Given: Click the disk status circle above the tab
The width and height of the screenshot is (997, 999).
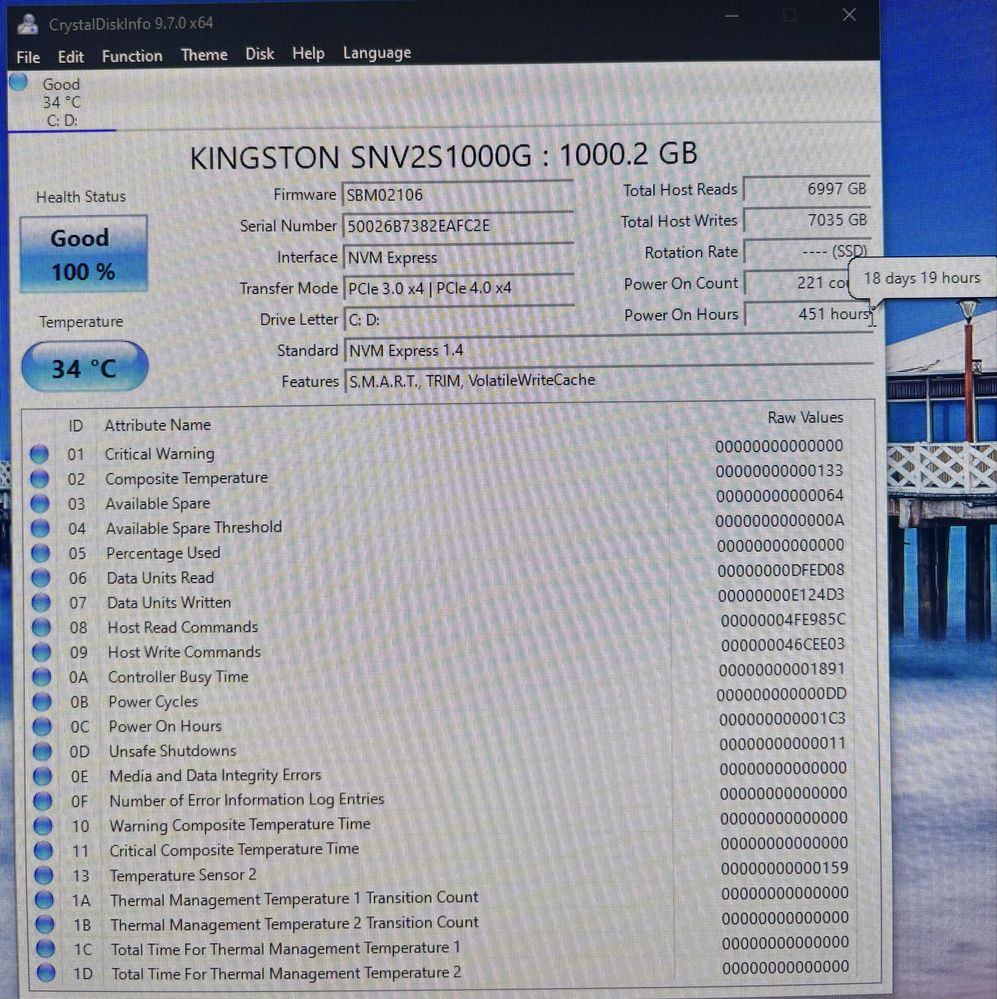Looking at the screenshot, I should 18,82.
